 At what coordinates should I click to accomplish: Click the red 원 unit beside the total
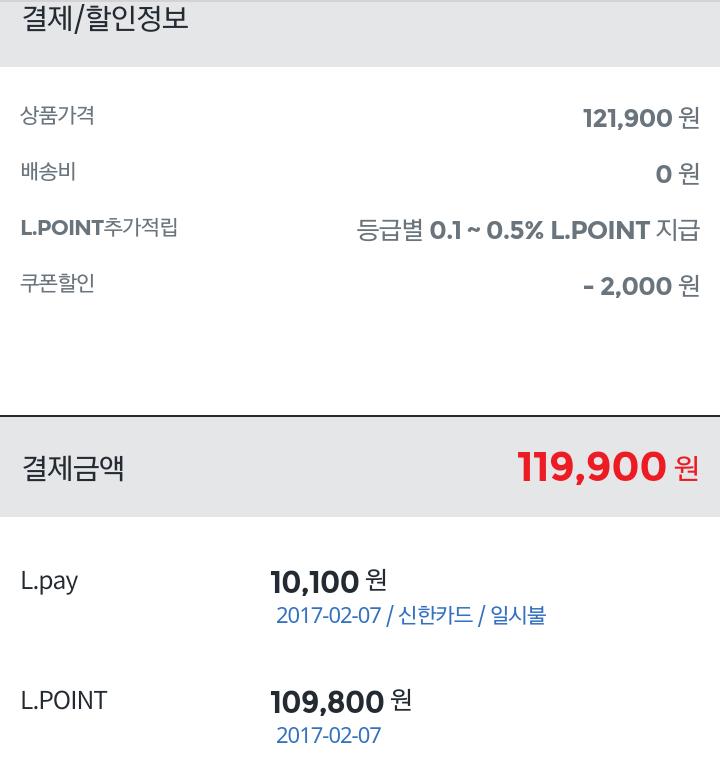pyautogui.click(x=687, y=468)
